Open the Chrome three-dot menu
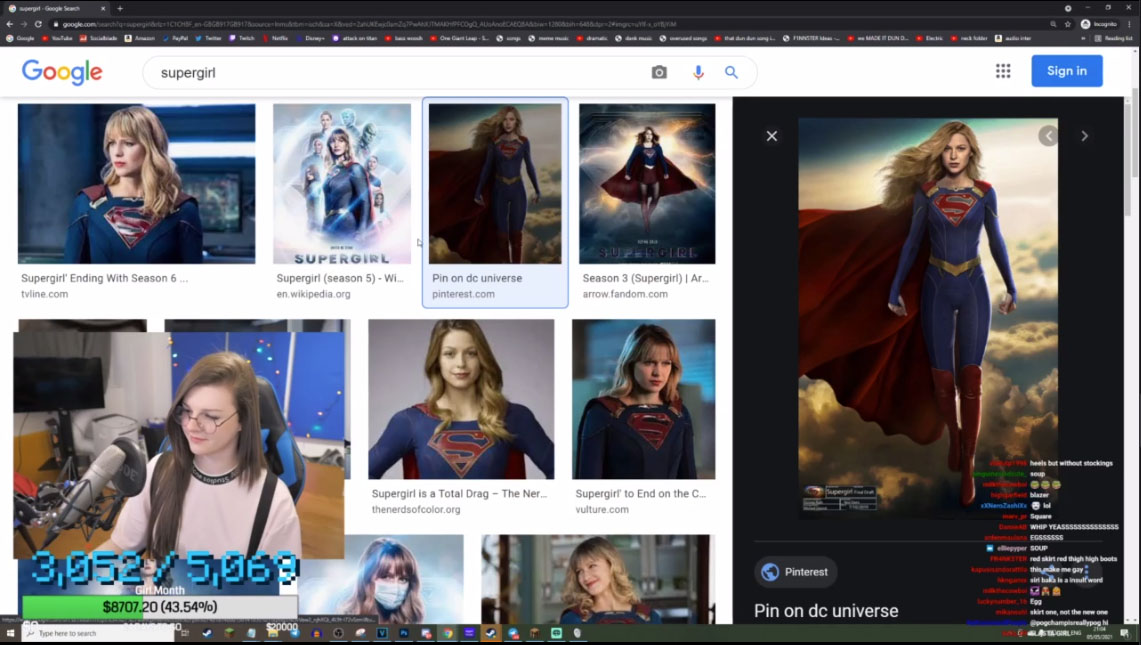This screenshot has height=645, width=1141. (x=1129, y=24)
